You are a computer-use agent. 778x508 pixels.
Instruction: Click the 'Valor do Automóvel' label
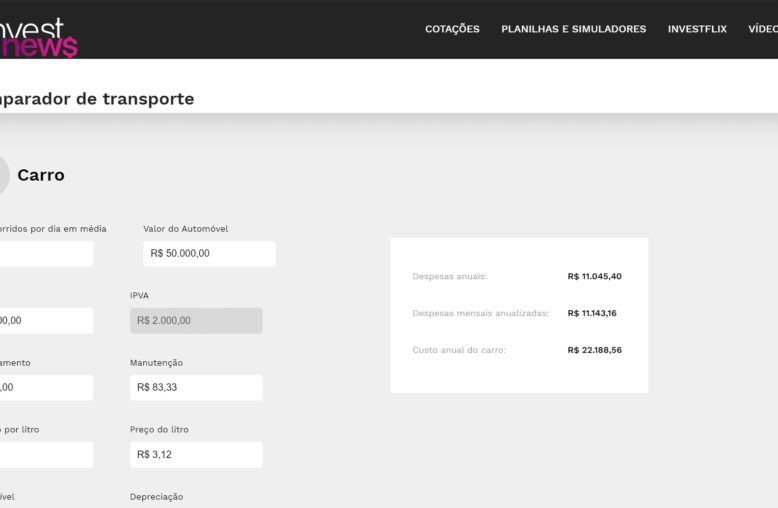[186, 229]
